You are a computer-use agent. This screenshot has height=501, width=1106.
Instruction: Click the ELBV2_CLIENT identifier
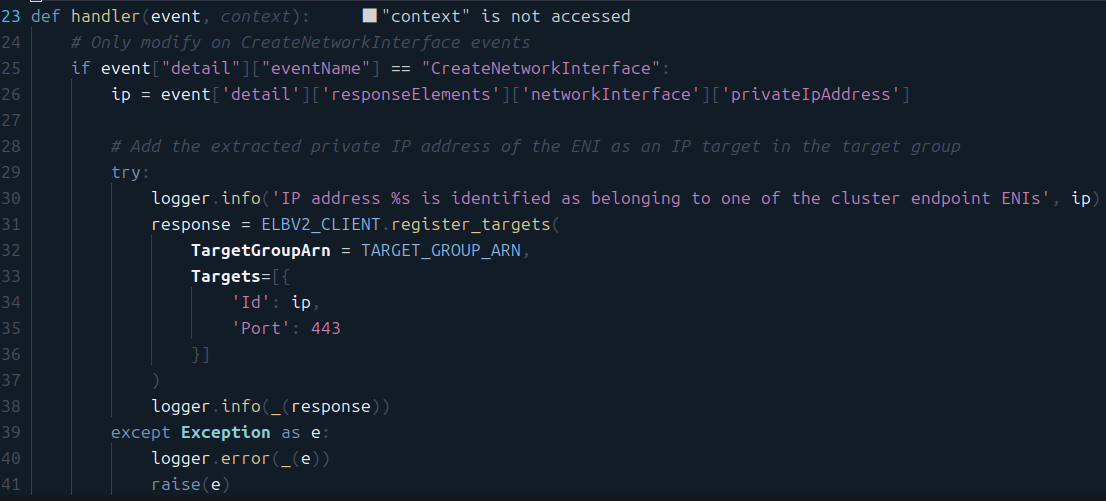pyautogui.click(x=321, y=225)
